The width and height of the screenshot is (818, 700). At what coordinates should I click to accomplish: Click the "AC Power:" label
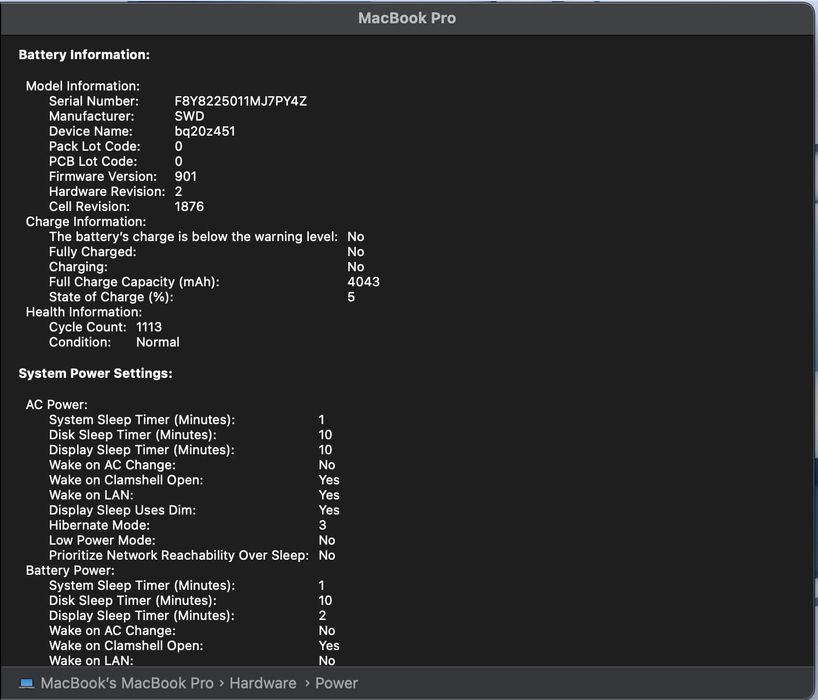[x=56, y=405]
